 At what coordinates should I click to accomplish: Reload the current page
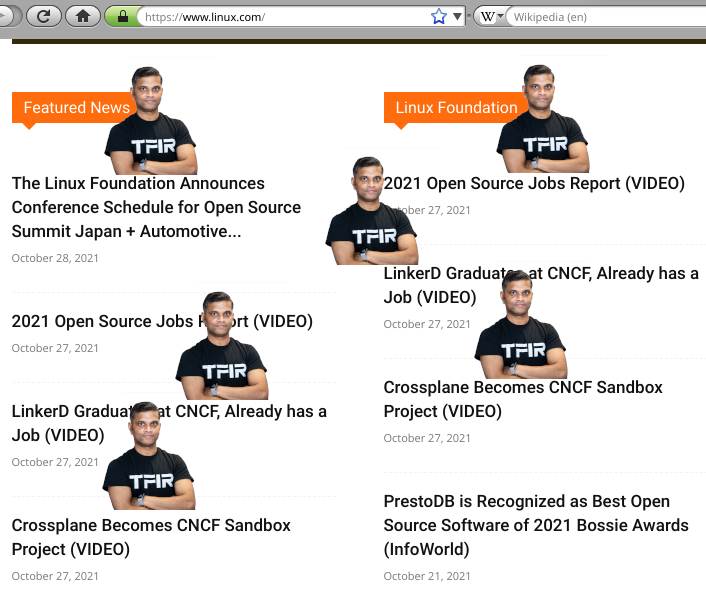point(44,17)
